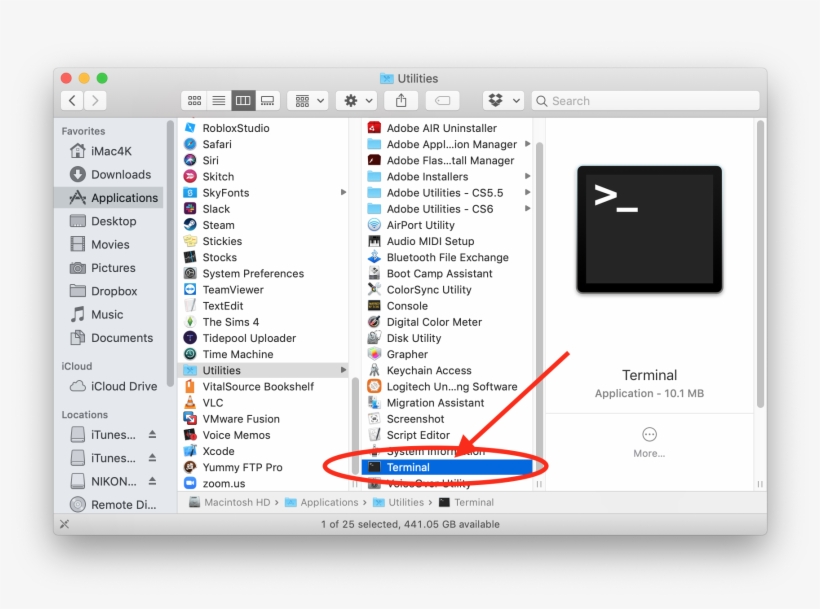Select the Stickies app icon
Screen dimensions: 820x609
(190, 241)
